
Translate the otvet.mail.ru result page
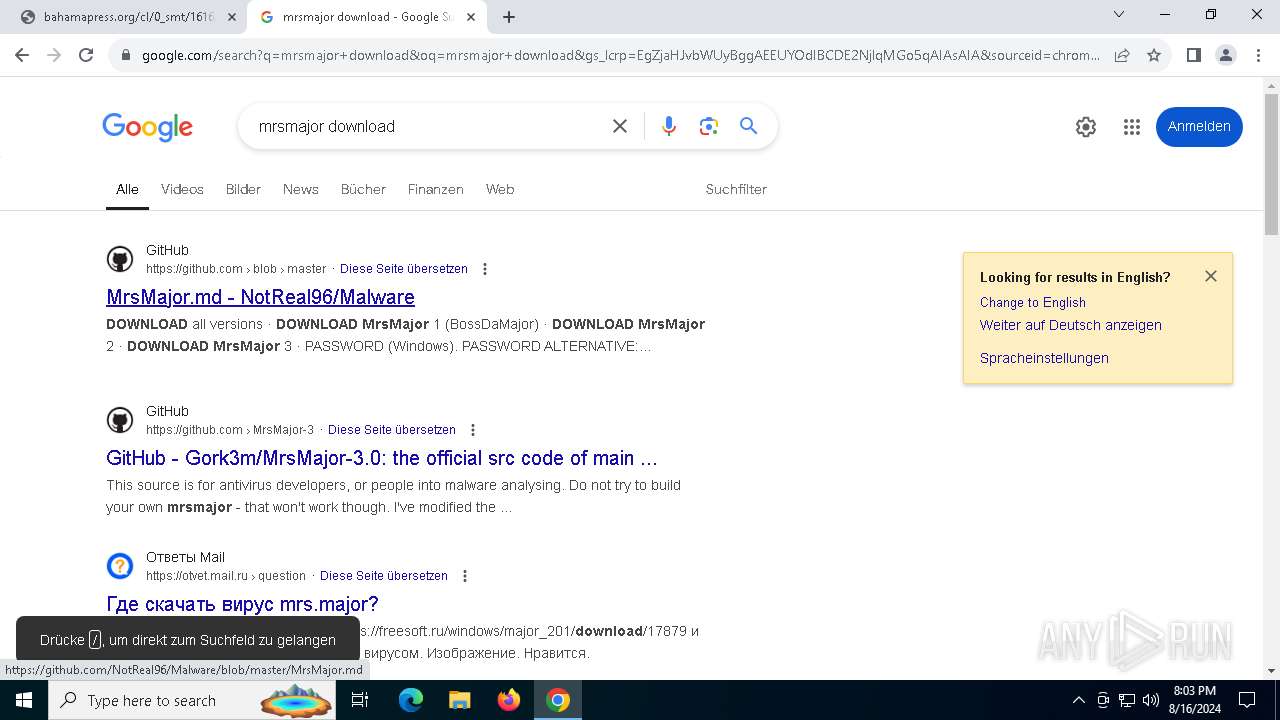coord(384,576)
